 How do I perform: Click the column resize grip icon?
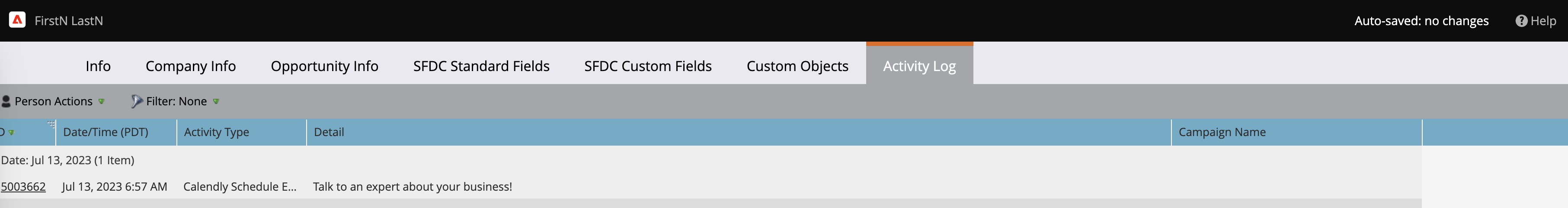[51, 124]
